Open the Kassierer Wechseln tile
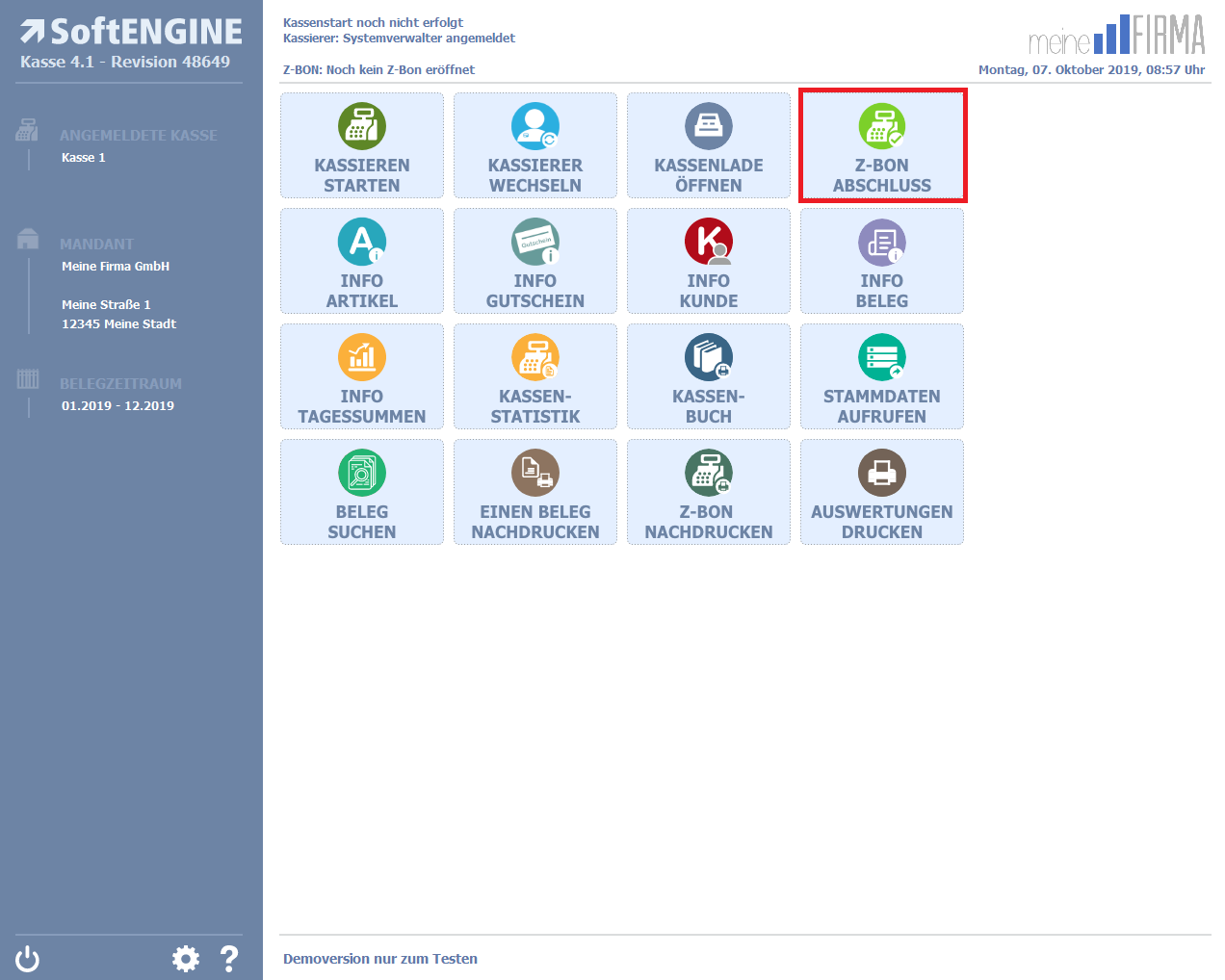1225x980 pixels. (535, 146)
